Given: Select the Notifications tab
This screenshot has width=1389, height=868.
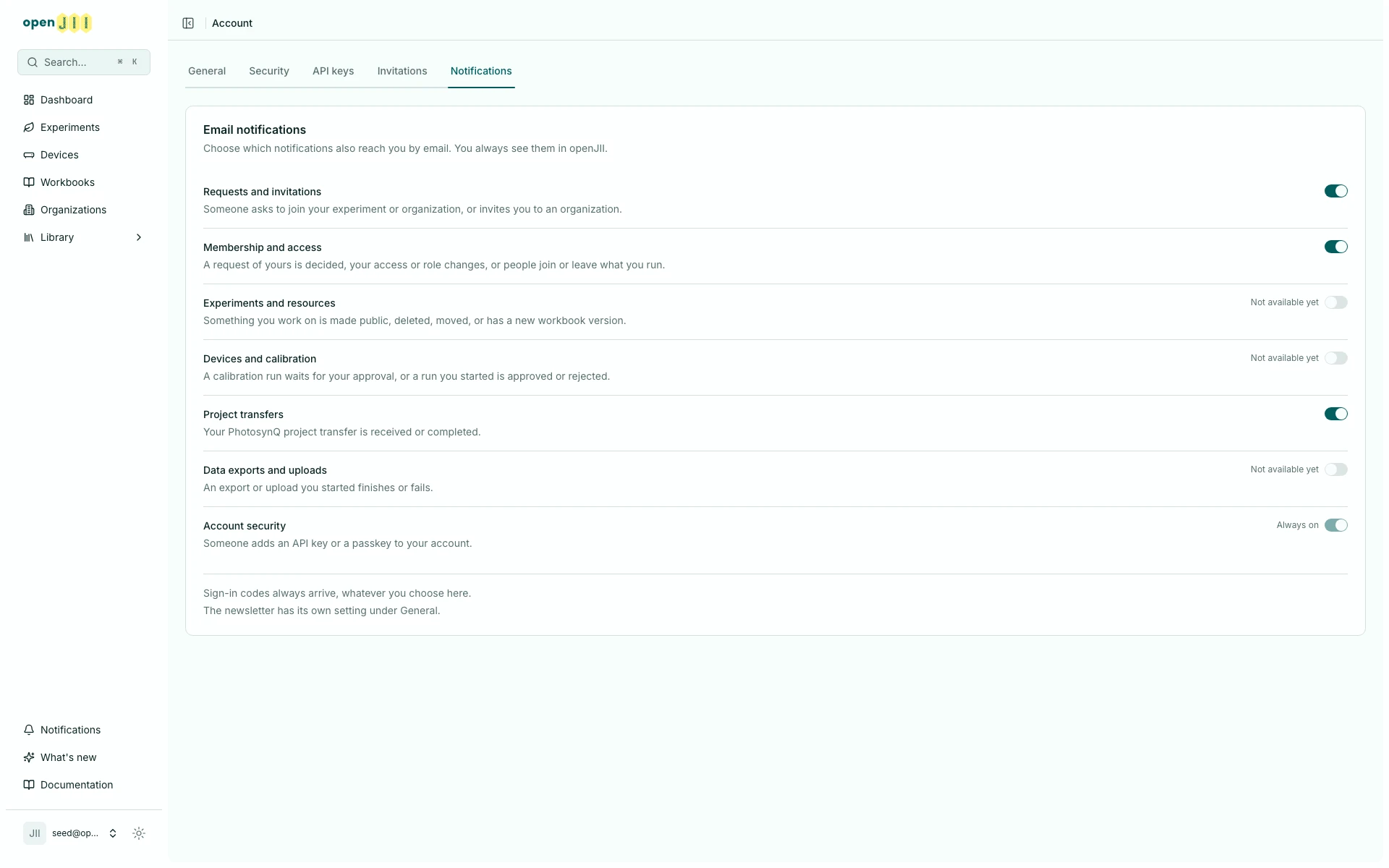Looking at the screenshot, I should pos(481,71).
